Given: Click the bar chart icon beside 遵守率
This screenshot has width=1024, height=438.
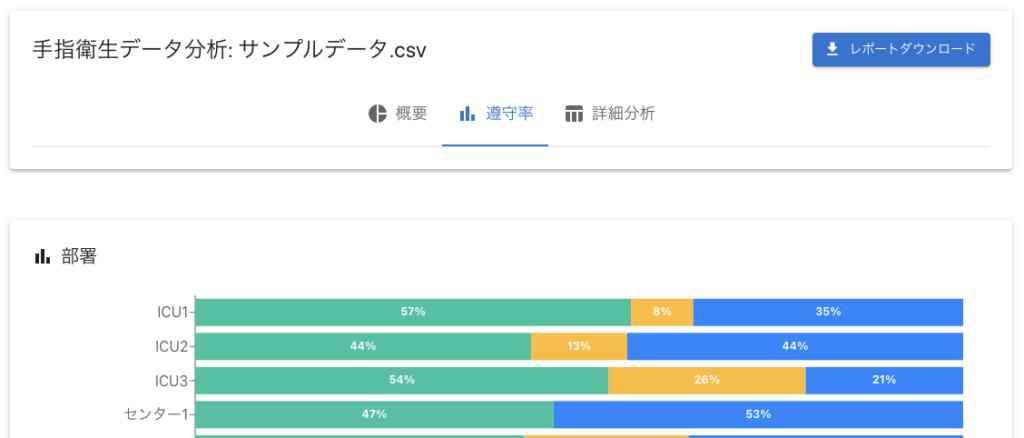Looking at the screenshot, I should pyautogui.click(x=467, y=113).
